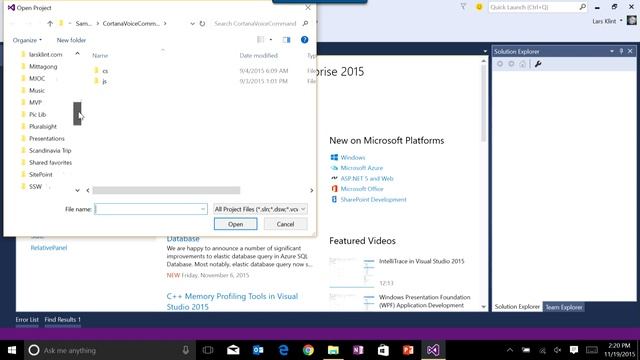
Task: Refresh the CortanaVoiceCommand folder listing
Action: click(202, 24)
